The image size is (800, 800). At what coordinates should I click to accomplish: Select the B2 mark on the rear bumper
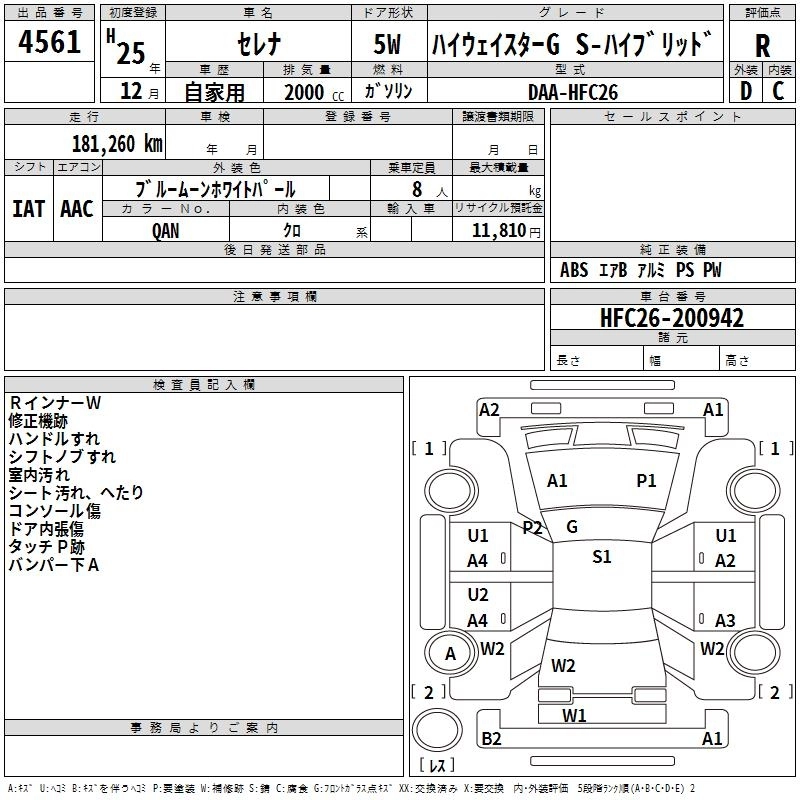coord(491,739)
